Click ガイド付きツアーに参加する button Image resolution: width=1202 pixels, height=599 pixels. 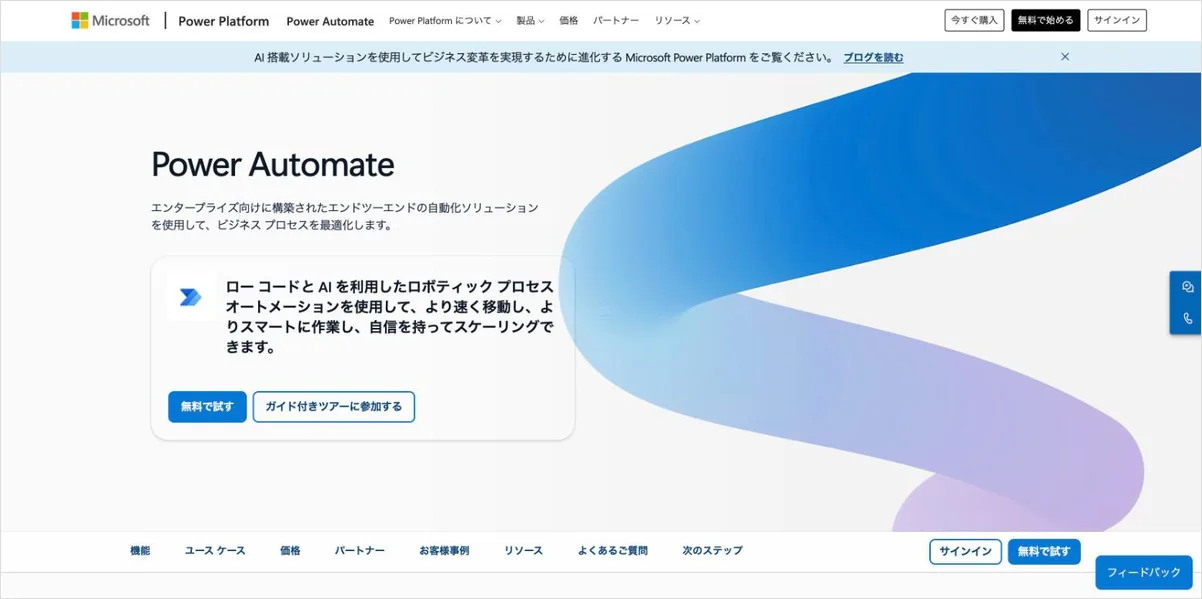click(x=334, y=407)
